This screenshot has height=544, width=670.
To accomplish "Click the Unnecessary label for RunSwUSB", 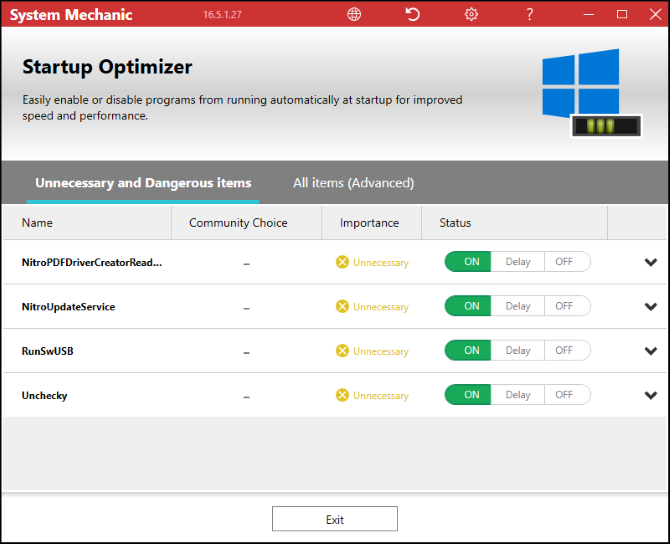I will 381,351.
